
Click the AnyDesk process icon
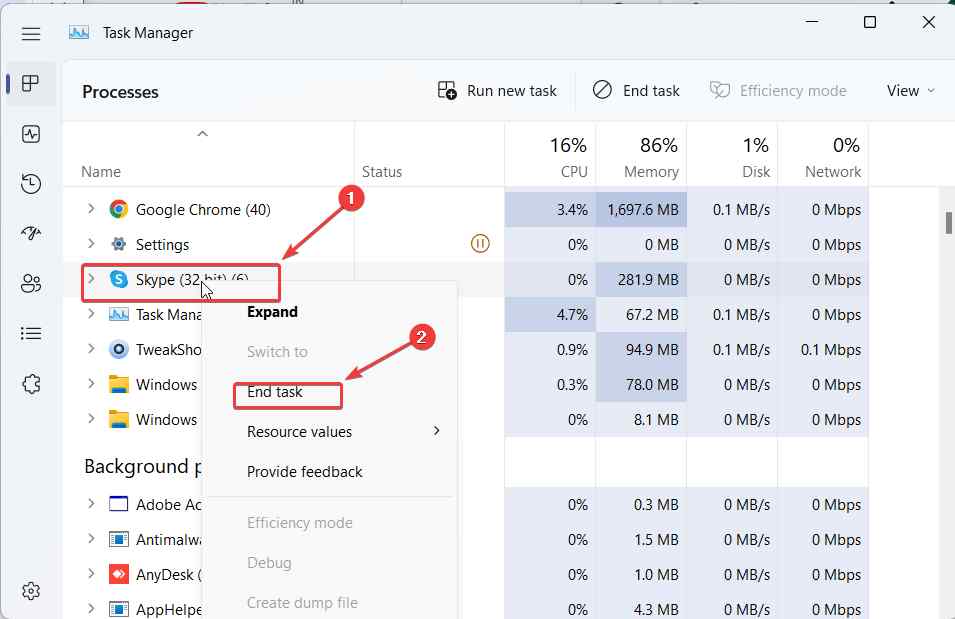[x=119, y=574]
